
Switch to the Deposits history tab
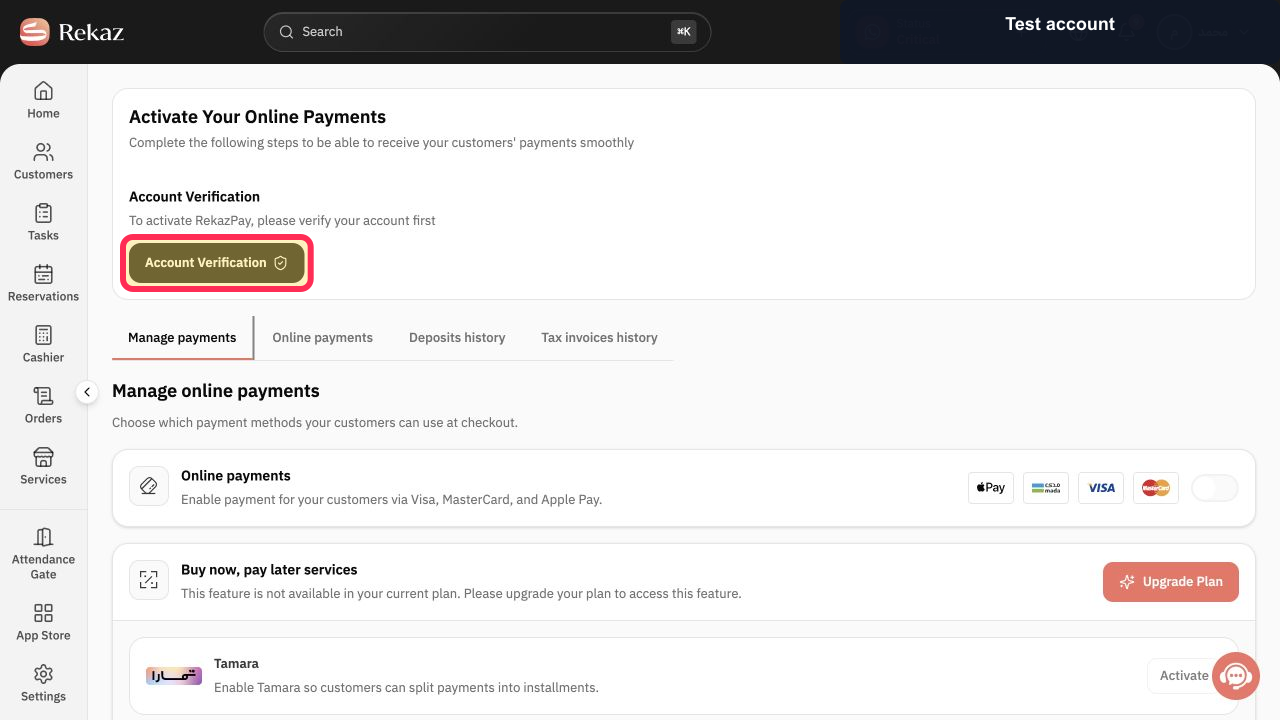pyautogui.click(x=457, y=338)
